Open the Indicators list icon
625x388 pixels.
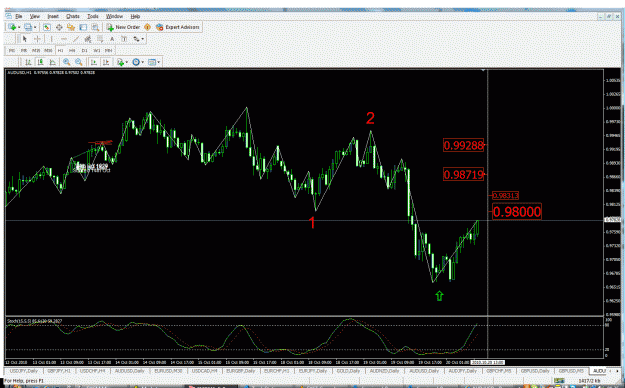pyautogui.click(x=120, y=62)
